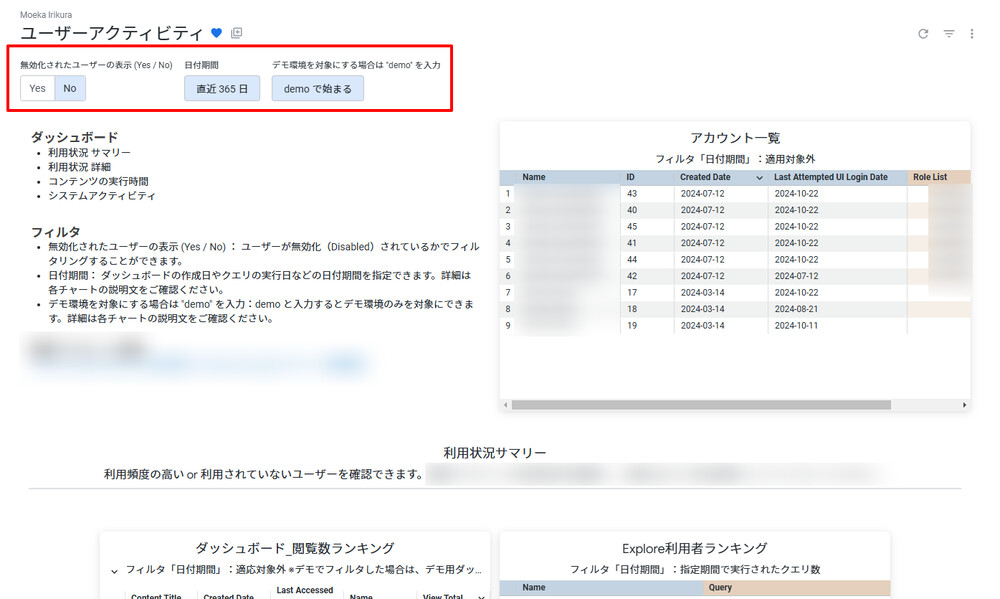1000x599 pixels.
Task: Click the Created Date sort arrow
Action: [759, 178]
